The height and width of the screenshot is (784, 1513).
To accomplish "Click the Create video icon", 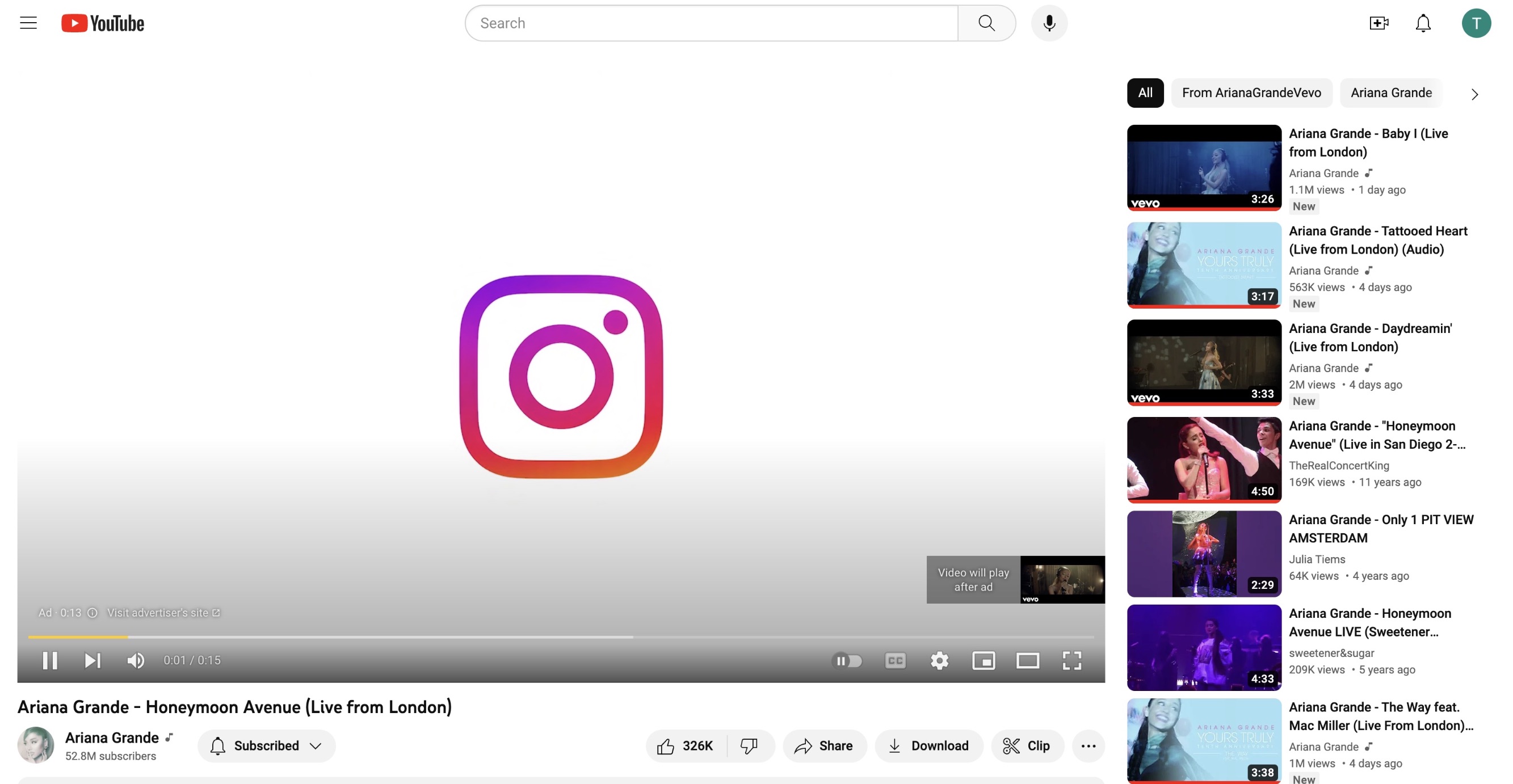I will tap(1378, 23).
